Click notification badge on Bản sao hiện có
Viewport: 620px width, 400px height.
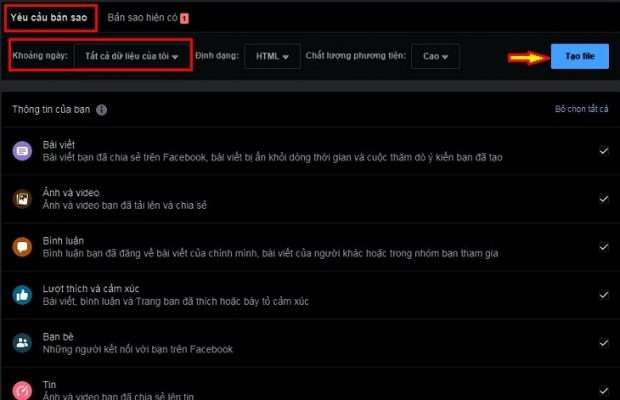tap(184, 18)
